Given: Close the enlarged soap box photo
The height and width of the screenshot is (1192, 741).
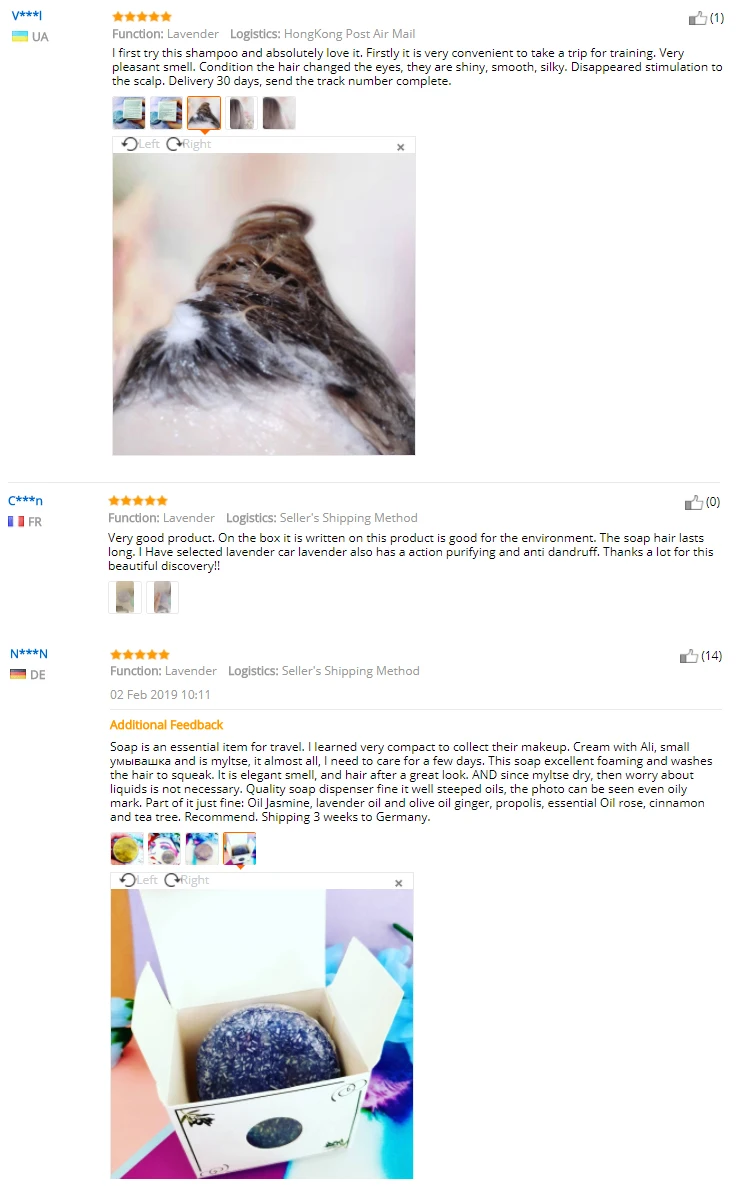Looking at the screenshot, I should point(398,883).
